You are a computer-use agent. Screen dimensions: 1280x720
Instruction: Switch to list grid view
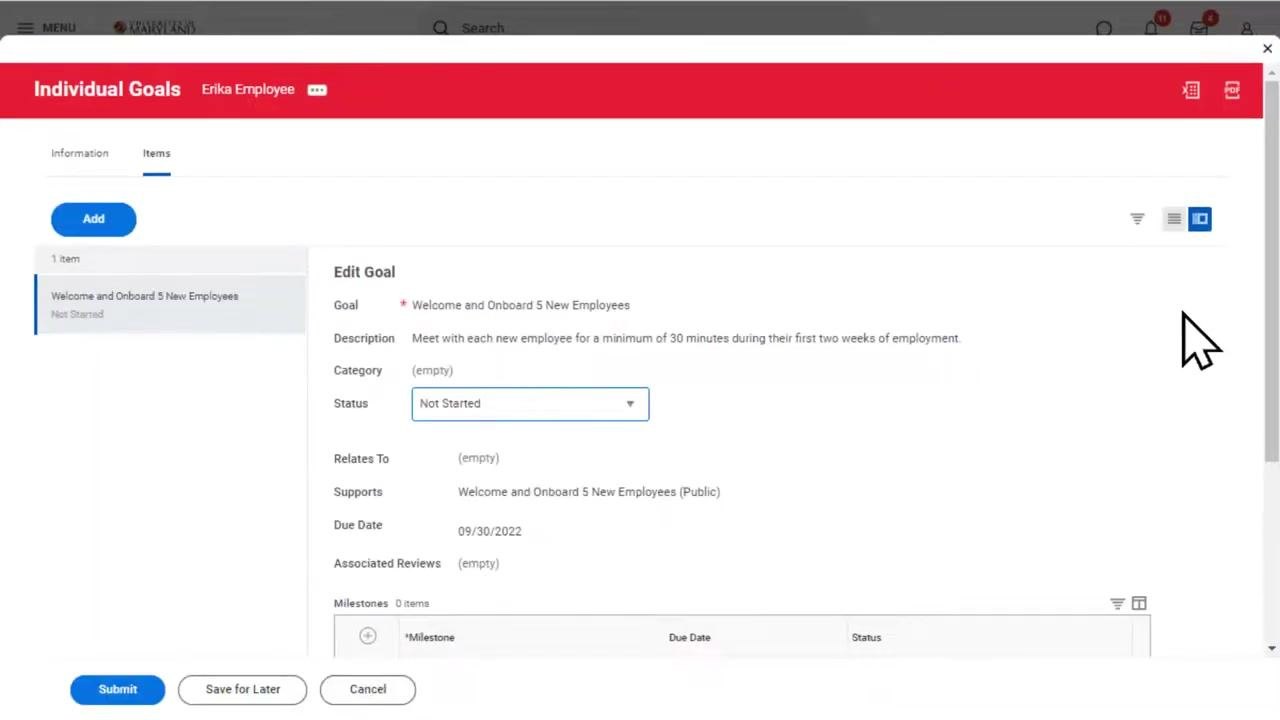tap(1174, 219)
